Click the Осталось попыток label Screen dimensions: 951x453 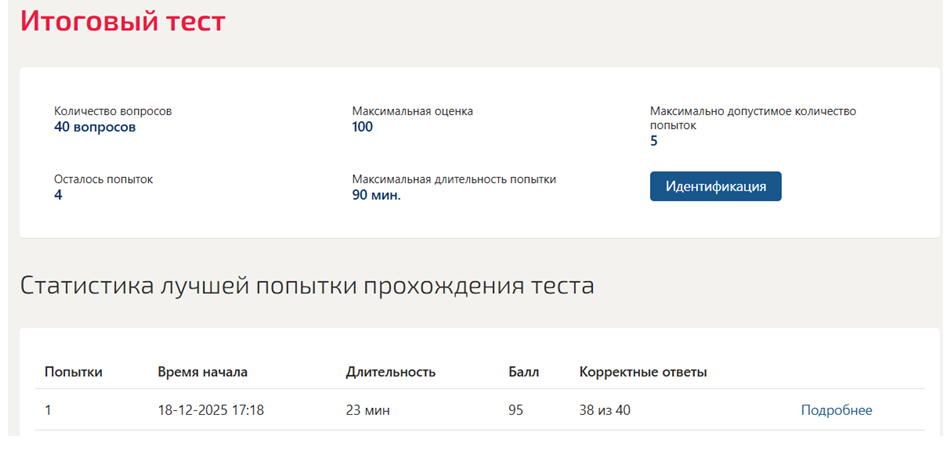[x=104, y=180]
